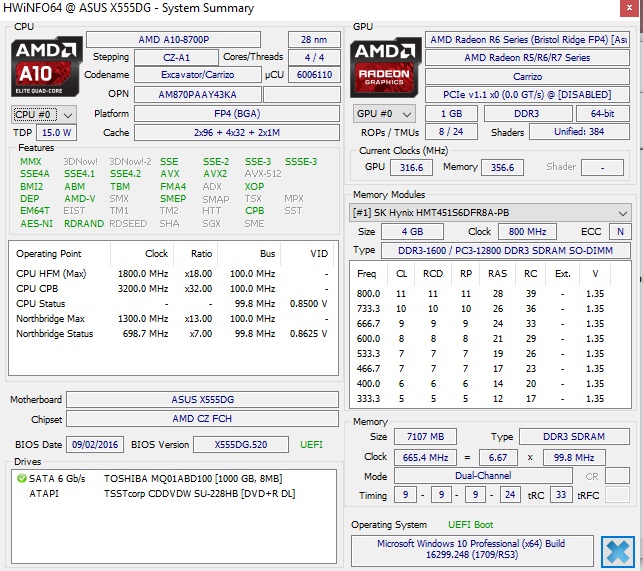The width and height of the screenshot is (643, 571).
Task: Click the blue X close icon button
Action: (618, 551)
